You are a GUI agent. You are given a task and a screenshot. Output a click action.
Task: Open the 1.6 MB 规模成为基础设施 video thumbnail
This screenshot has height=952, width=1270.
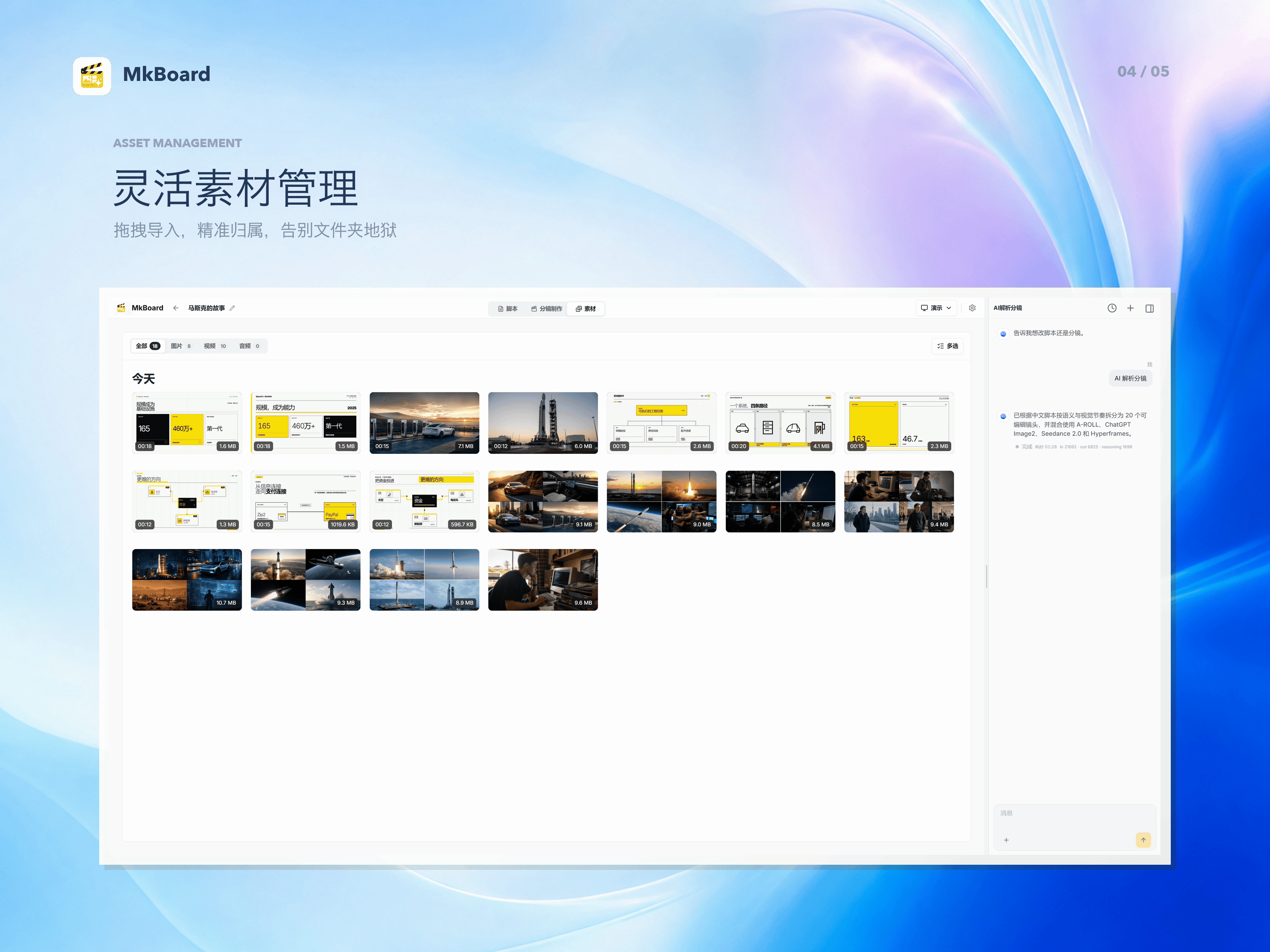pos(187,423)
